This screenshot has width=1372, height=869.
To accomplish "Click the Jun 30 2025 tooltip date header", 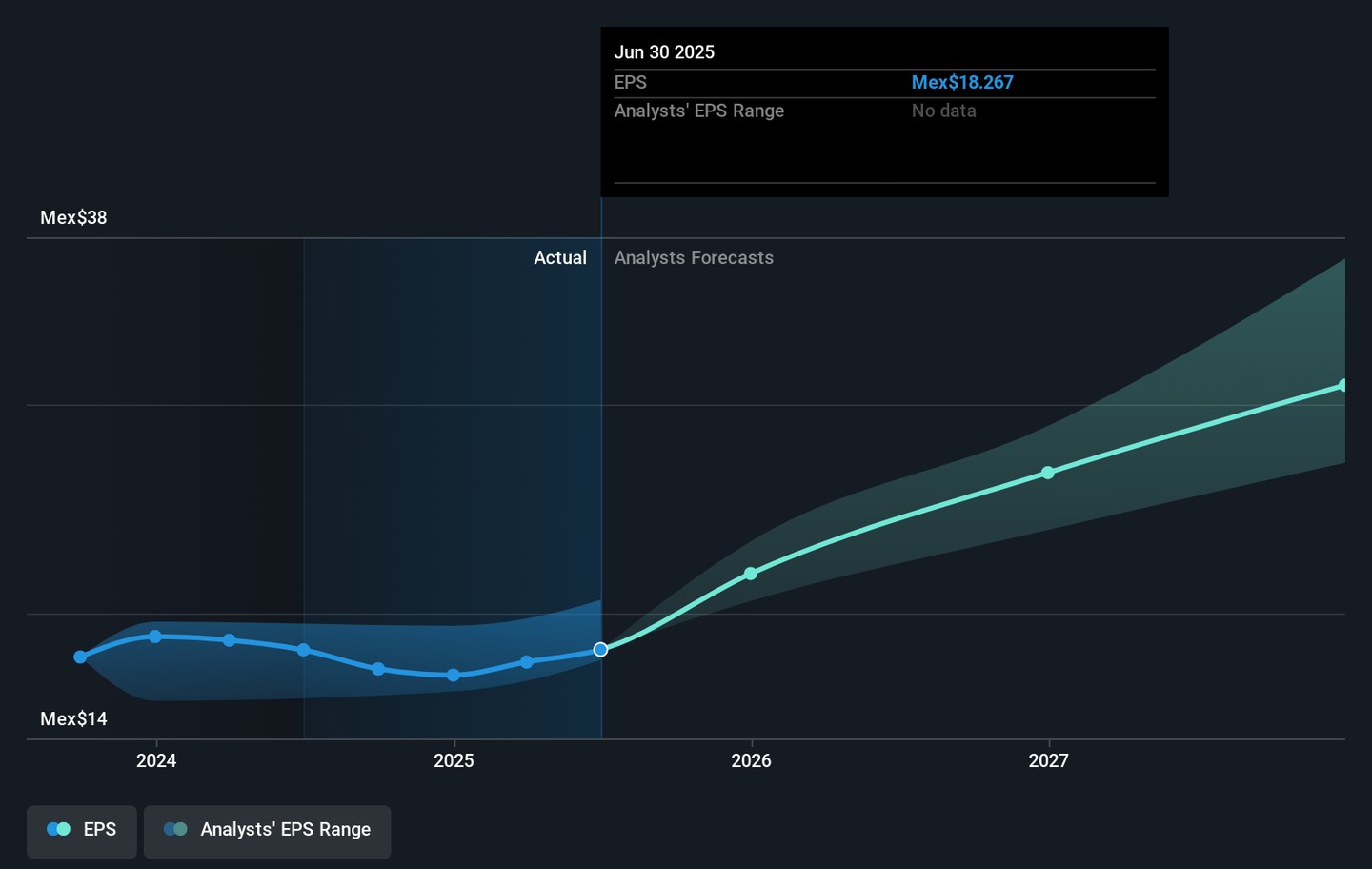I will (x=664, y=52).
